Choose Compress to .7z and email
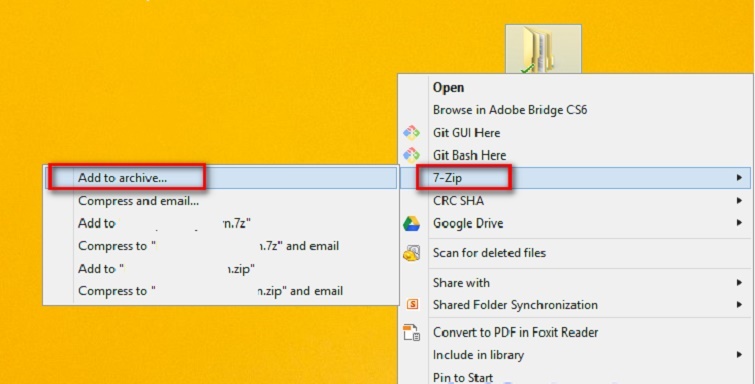The width and height of the screenshot is (755, 384). 208,246
